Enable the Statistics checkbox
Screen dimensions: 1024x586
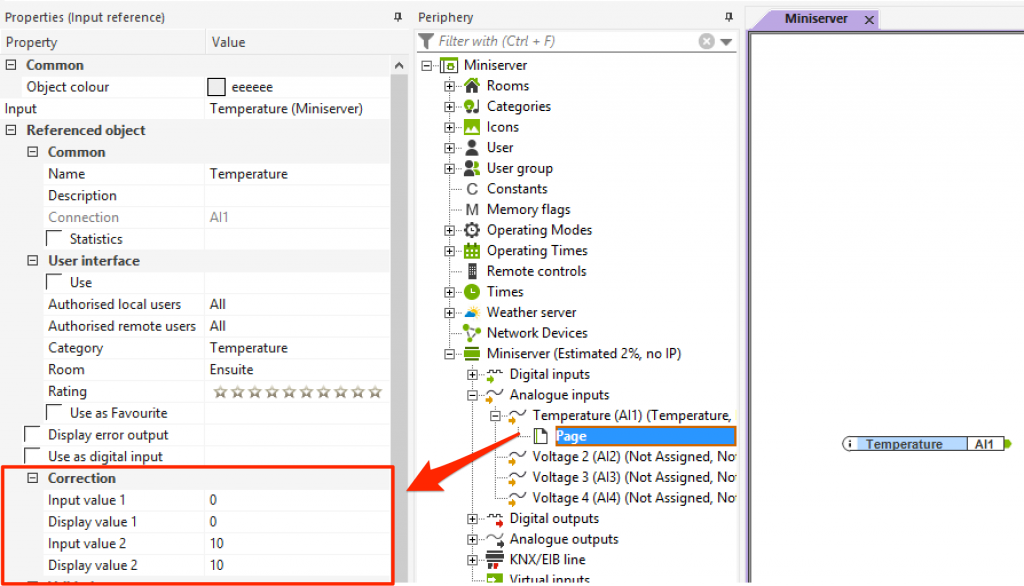coord(55,239)
